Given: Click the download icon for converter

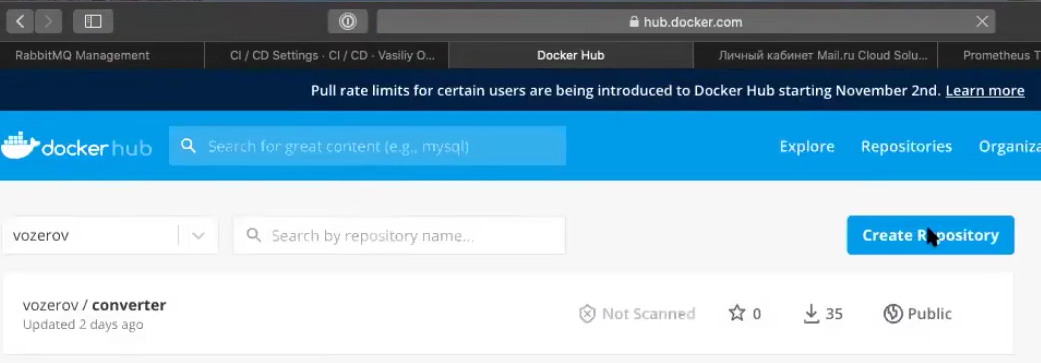Looking at the screenshot, I should pyautogui.click(x=811, y=314).
